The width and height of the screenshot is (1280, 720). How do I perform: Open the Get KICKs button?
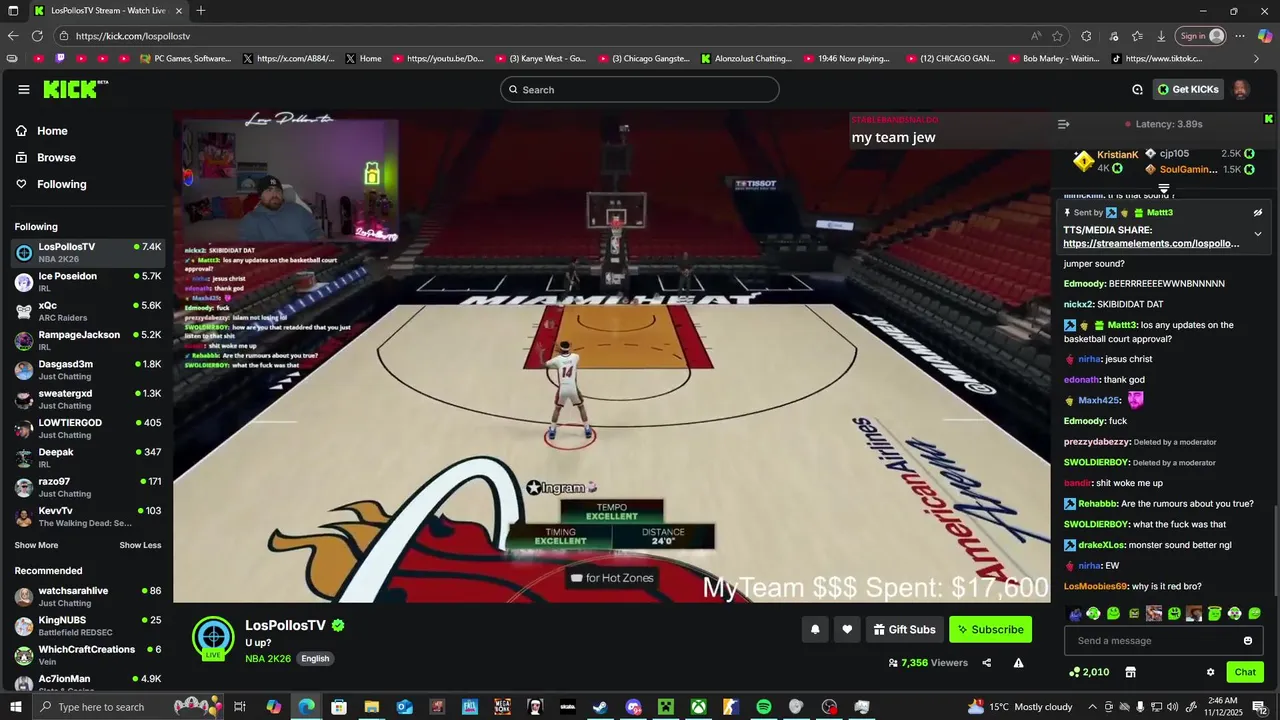coord(1188,90)
